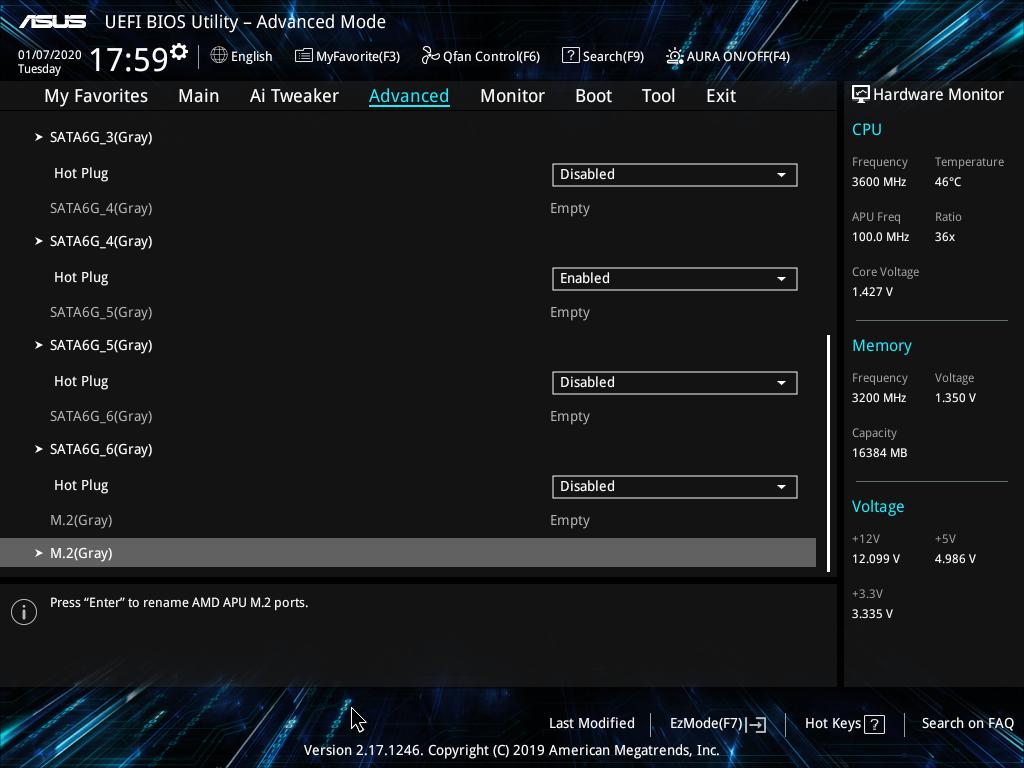Viewport: 1024px width, 768px height.
Task: Expand the highlighted M.2(Gray) entry
Action: click(408, 552)
